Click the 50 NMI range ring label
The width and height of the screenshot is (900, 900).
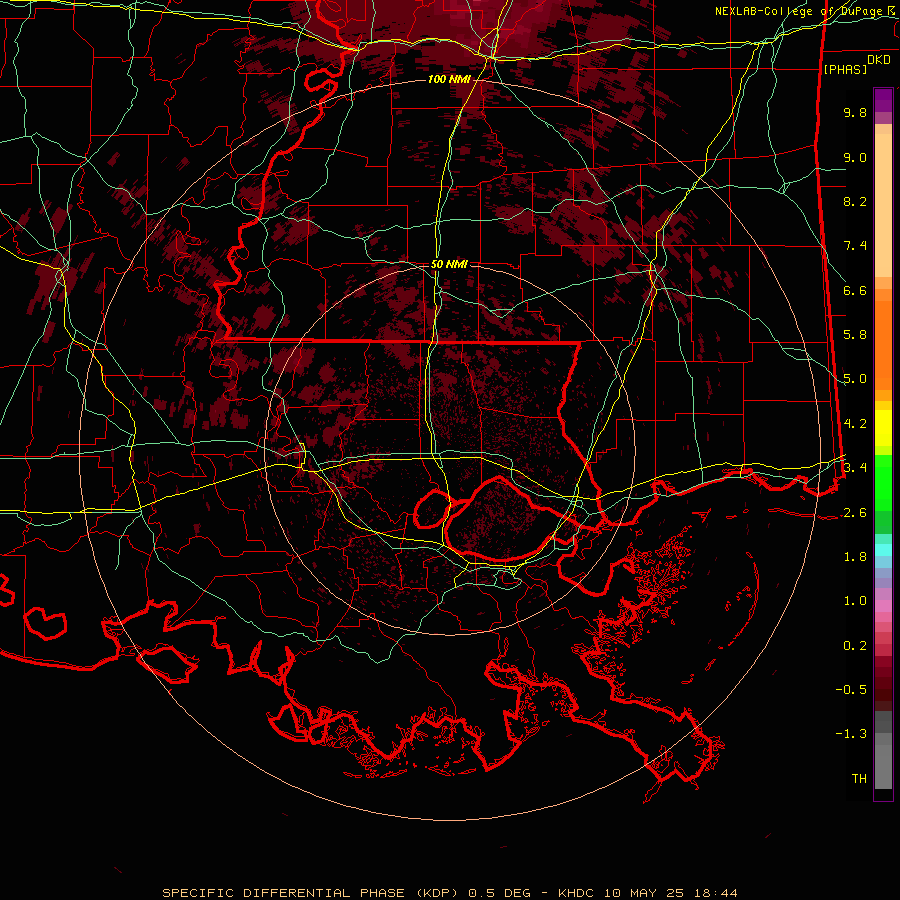pyautogui.click(x=449, y=264)
